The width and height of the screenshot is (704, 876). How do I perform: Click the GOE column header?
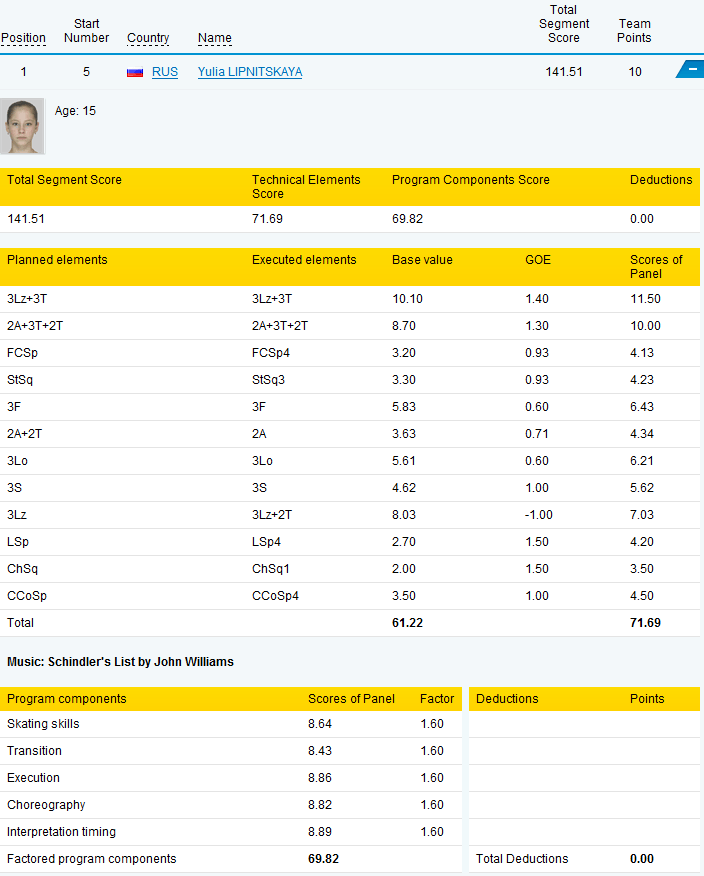[537, 260]
